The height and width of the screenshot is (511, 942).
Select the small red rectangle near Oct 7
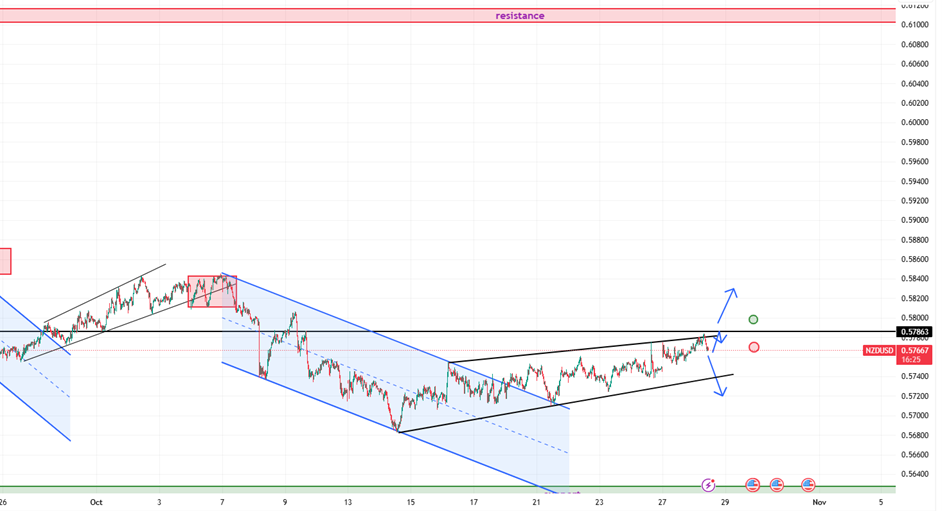212,291
